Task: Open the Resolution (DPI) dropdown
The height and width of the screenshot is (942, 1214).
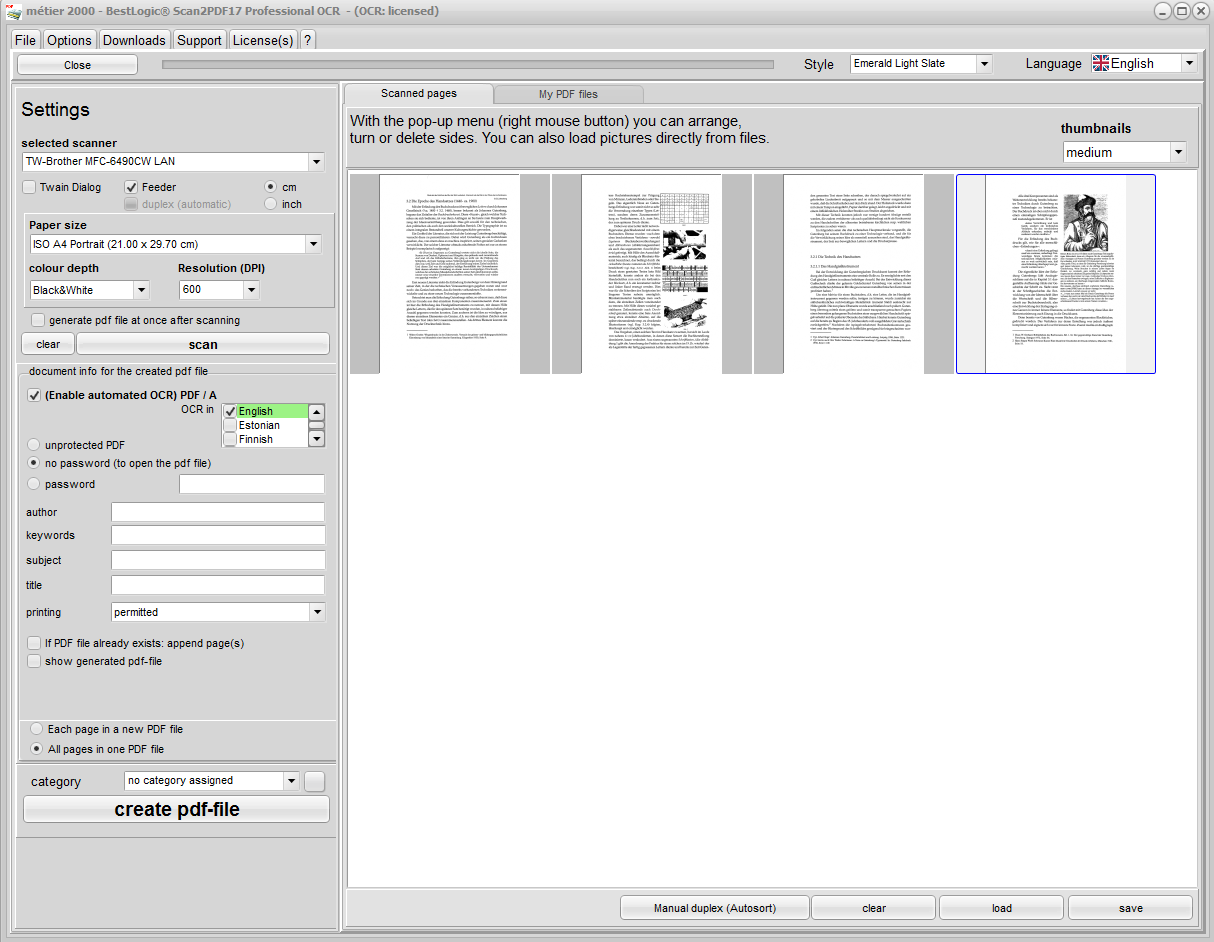Action: click(x=251, y=290)
